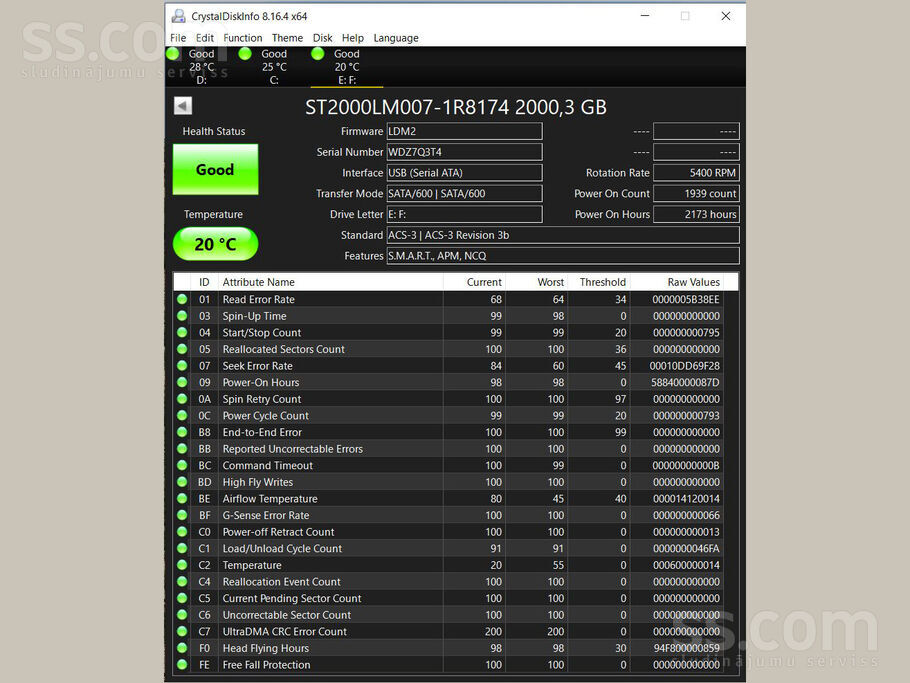This screenshot has height=683, width=910.
Task: Click the status dot for Read Error Rate
Action: click(182, 299)
